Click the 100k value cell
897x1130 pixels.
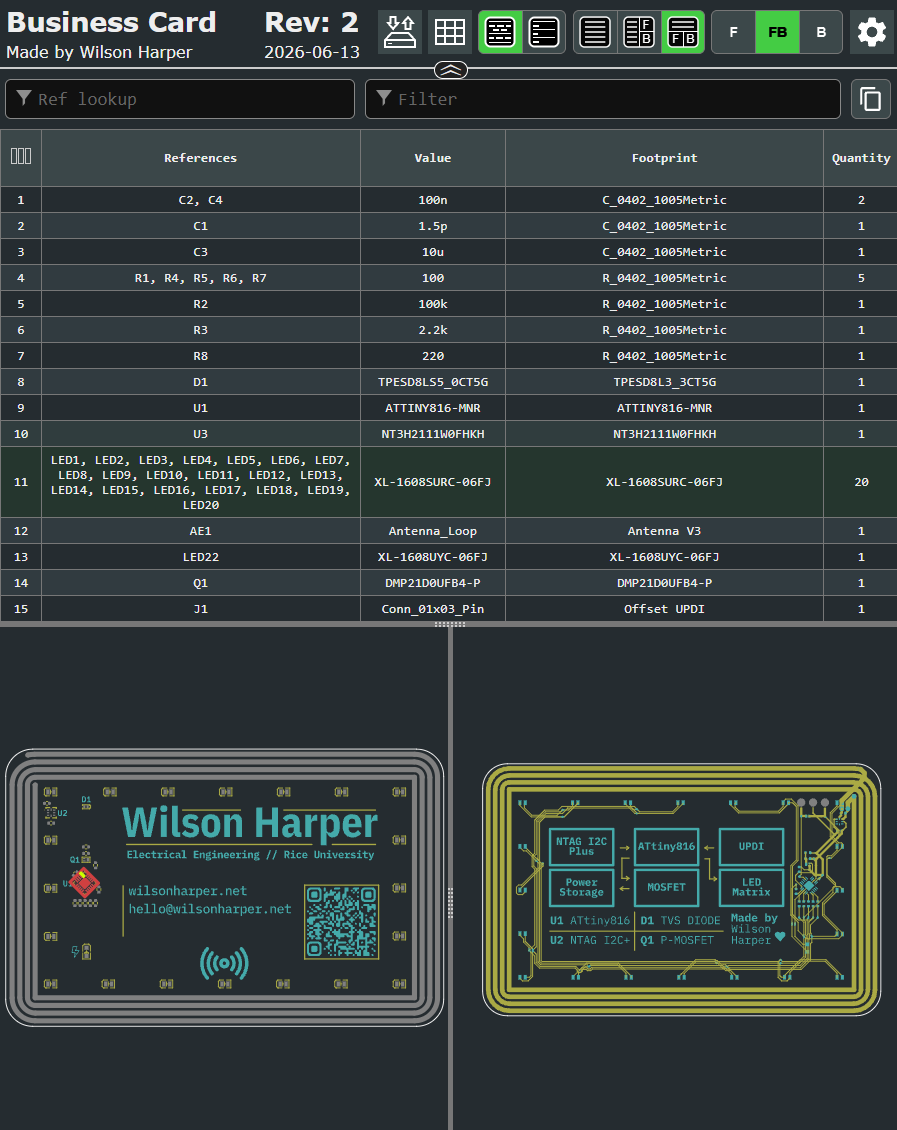tap(433, 303)
